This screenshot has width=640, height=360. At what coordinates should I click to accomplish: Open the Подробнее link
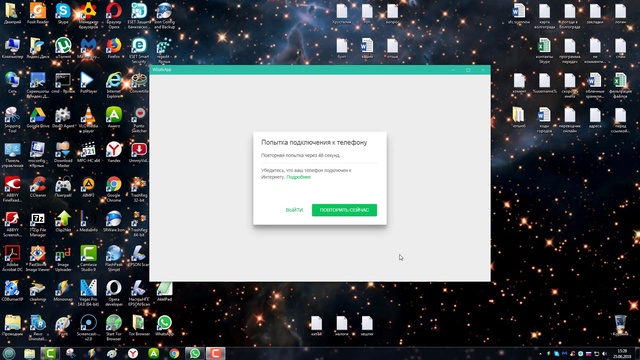[x=298, y=177]
